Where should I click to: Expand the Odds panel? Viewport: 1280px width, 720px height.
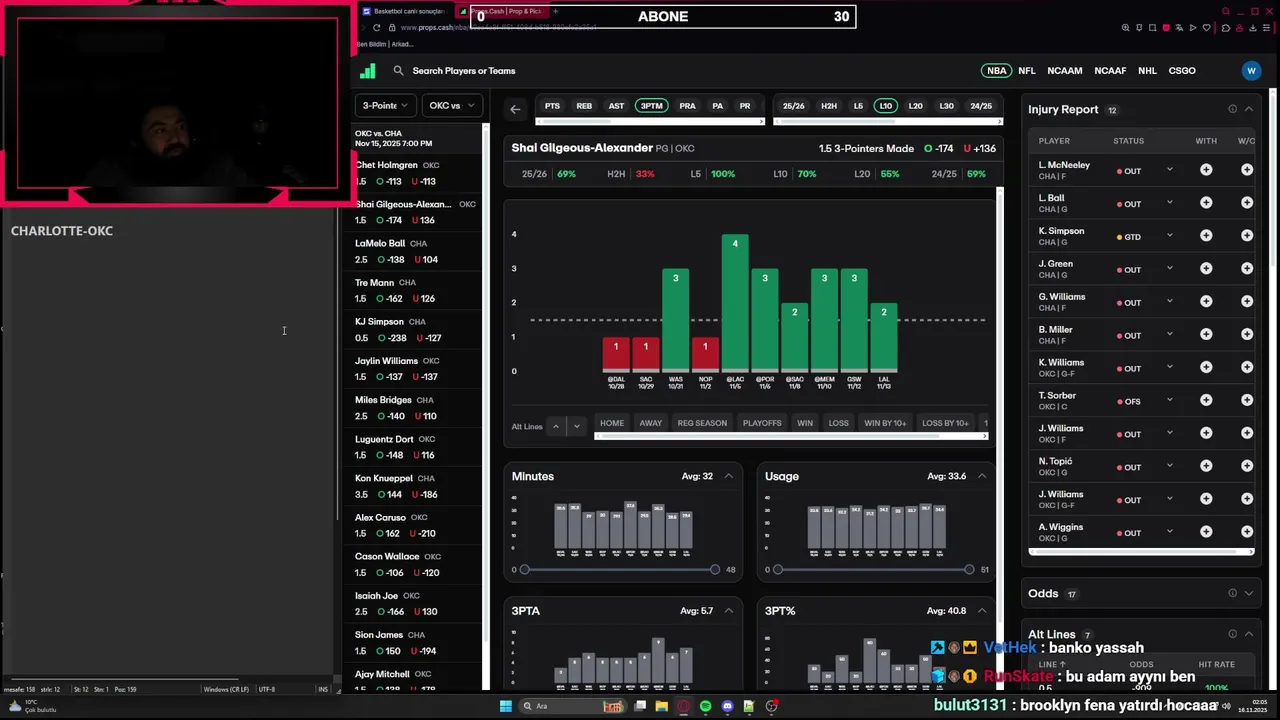click(1248, 593)
